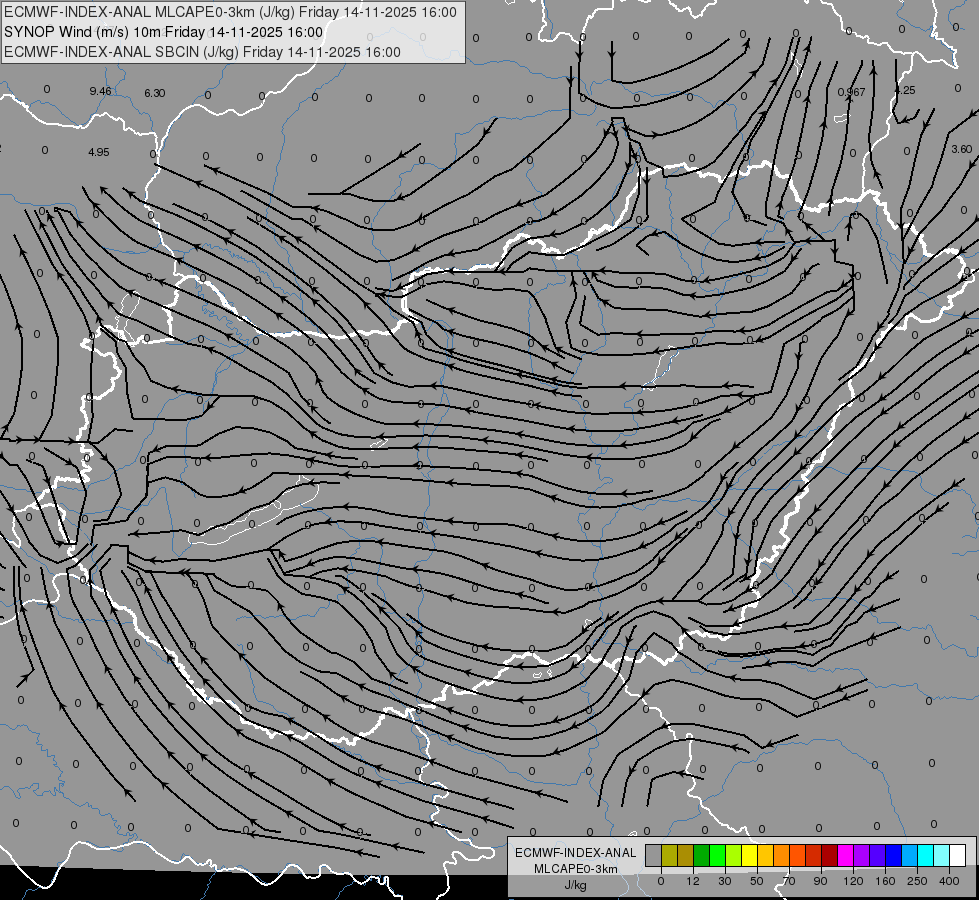
Task: Click legend title ECMWF-INDEX-ANAL
Action: [576, 853]
